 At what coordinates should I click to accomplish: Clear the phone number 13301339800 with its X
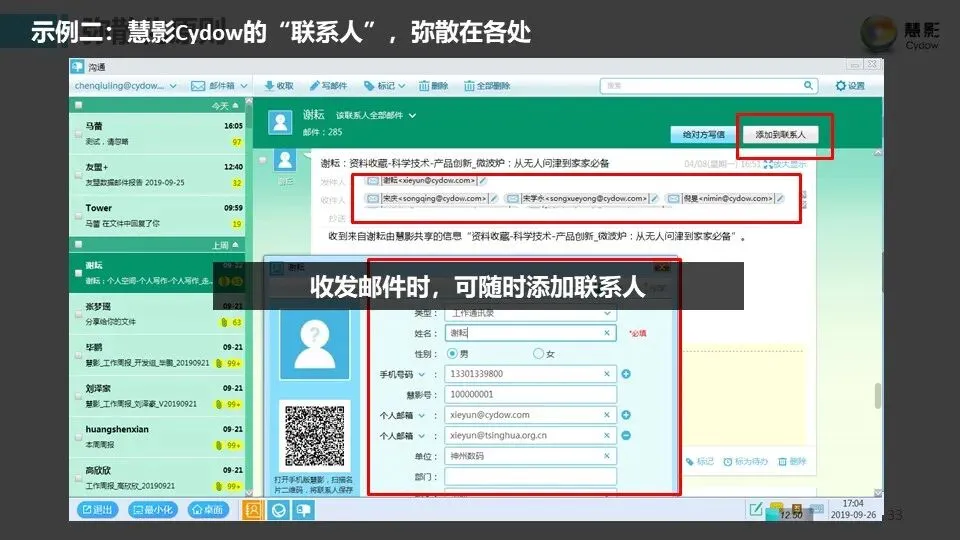[x=607, y=374]
